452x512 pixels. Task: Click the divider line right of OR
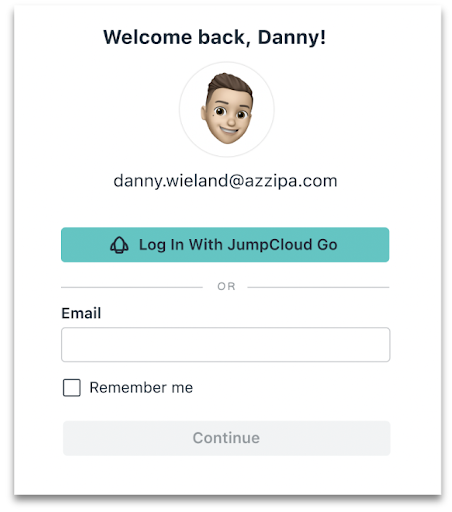[318, 287]
